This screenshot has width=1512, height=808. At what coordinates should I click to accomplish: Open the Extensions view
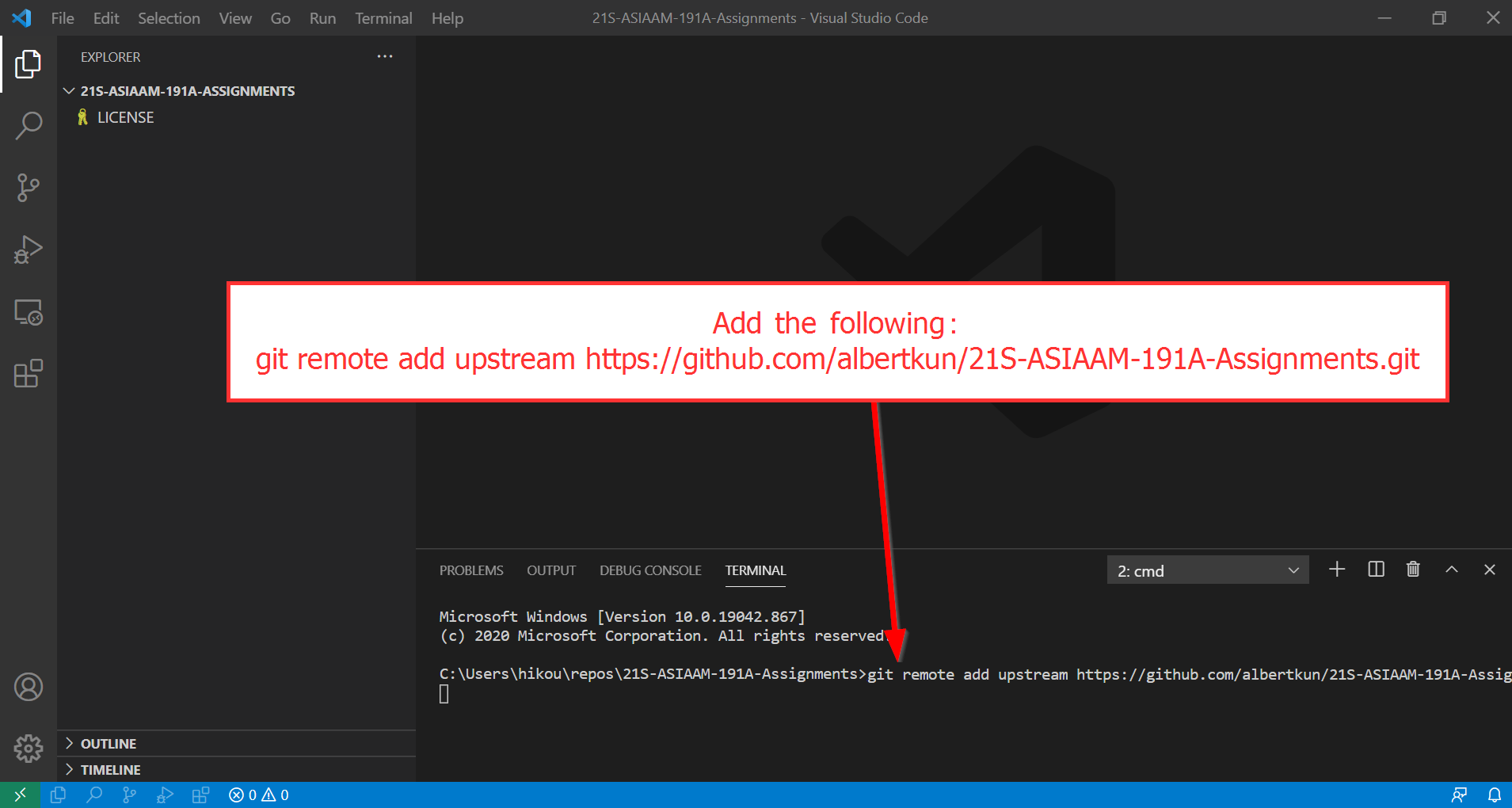(29, 373)
